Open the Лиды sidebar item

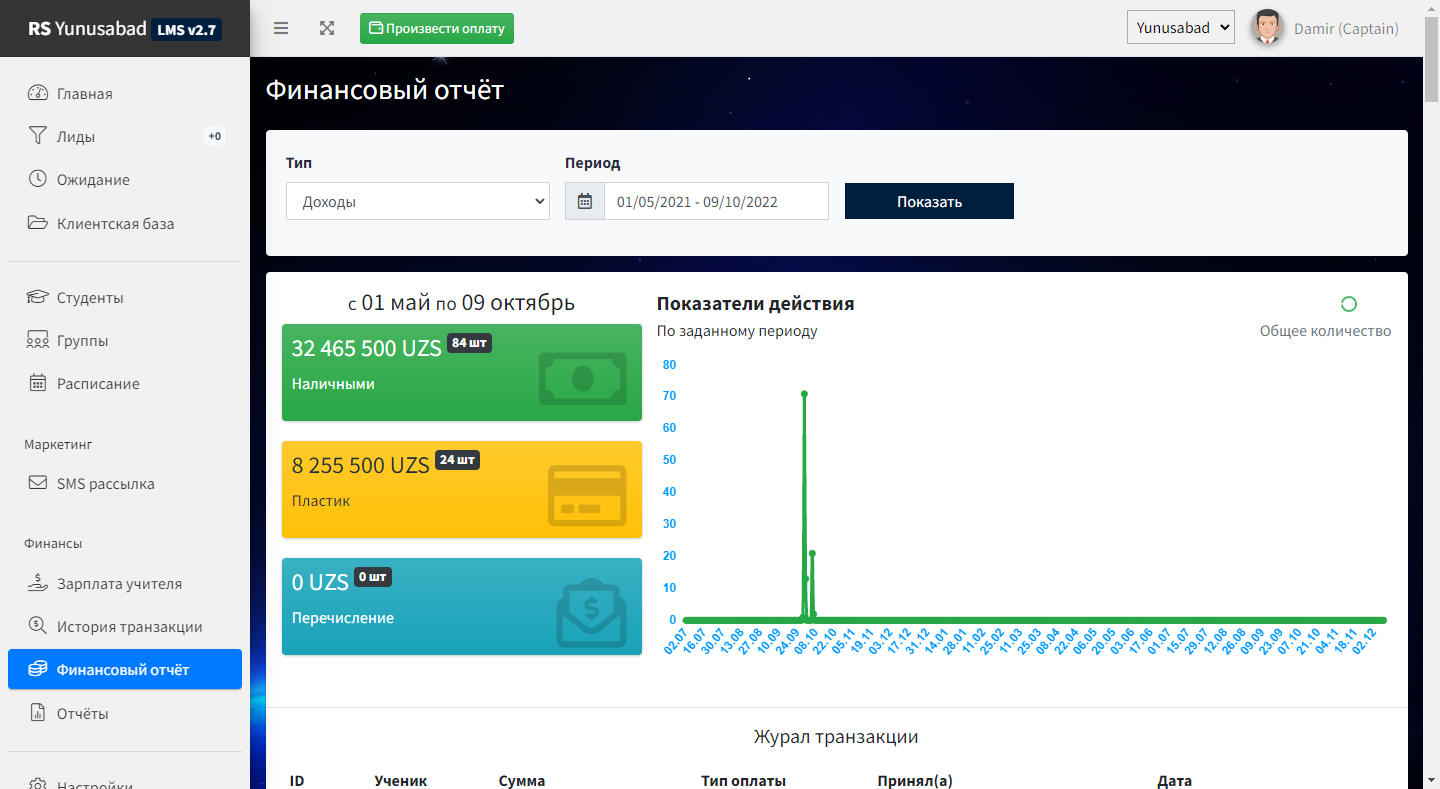pos(76,137)
